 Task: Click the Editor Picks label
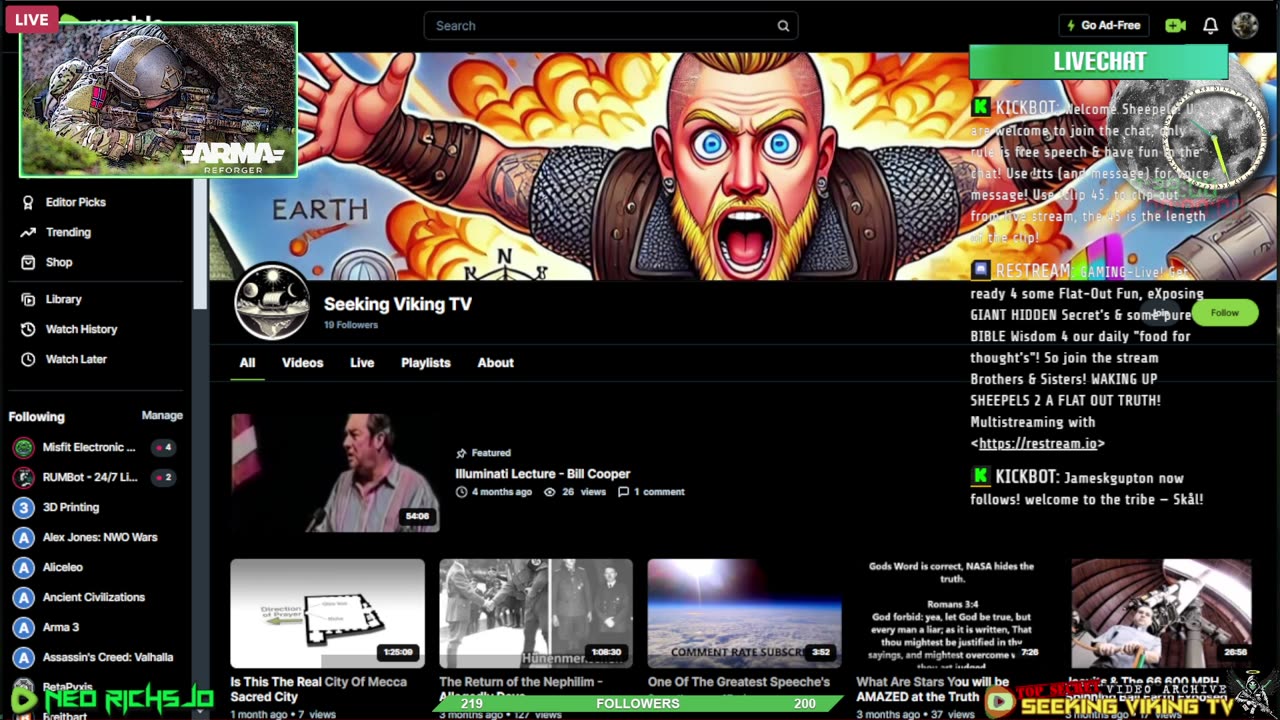pyautogui.click(x=76, y=202)
